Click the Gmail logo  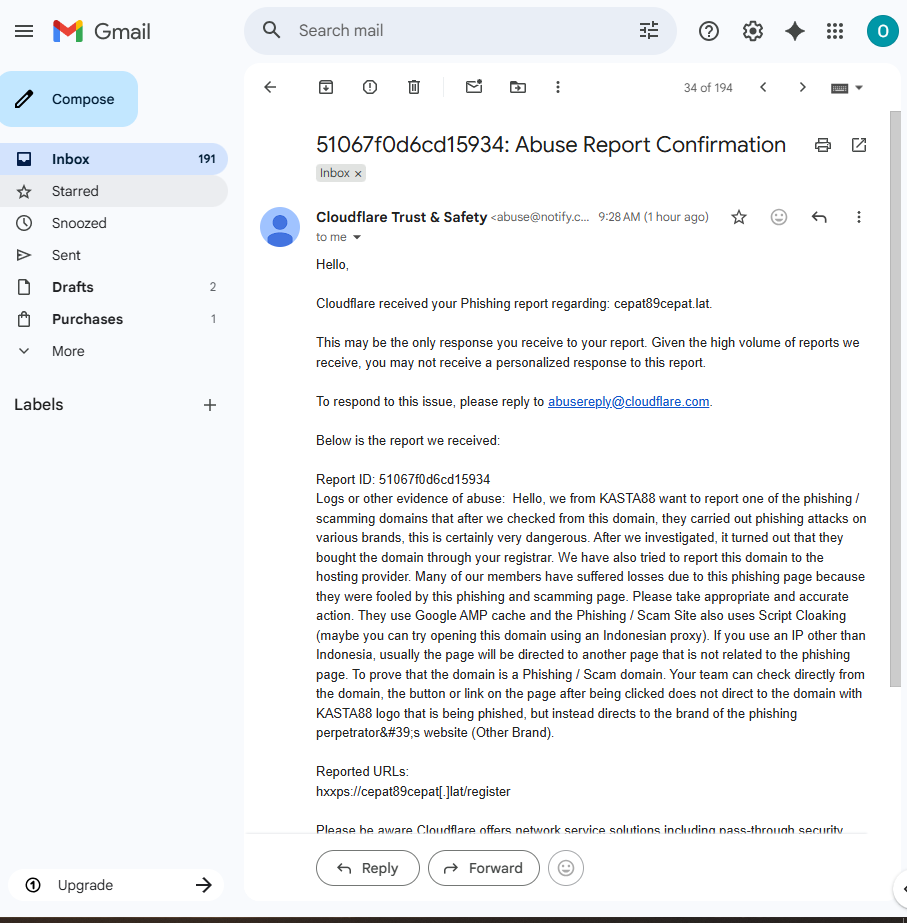(102, 31)
